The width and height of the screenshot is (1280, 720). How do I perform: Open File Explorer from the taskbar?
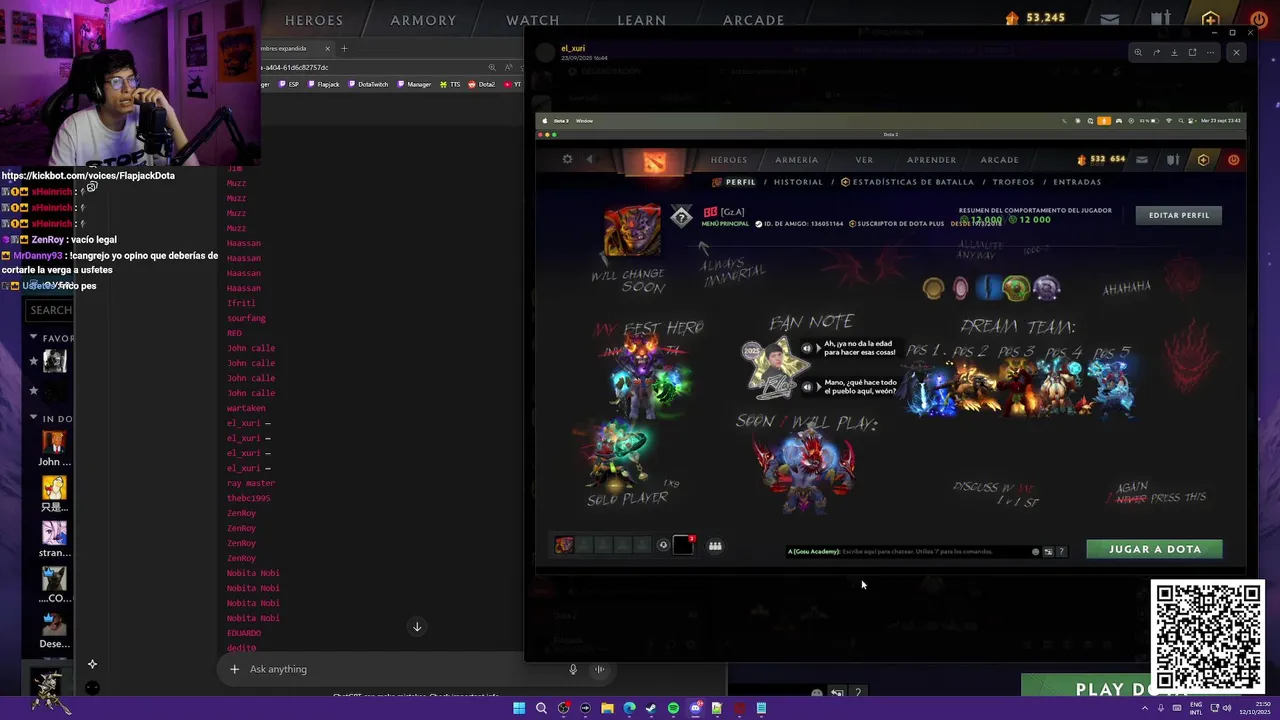coord(607,708)
